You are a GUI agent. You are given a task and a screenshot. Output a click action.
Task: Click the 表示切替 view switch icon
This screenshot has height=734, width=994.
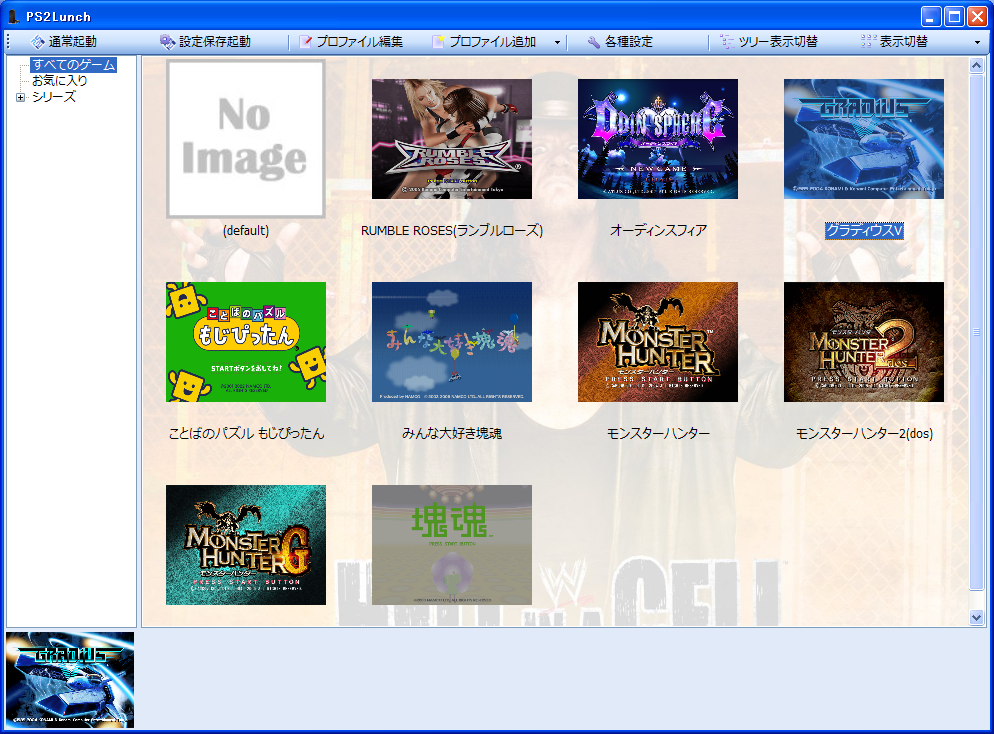pos(868,42)
